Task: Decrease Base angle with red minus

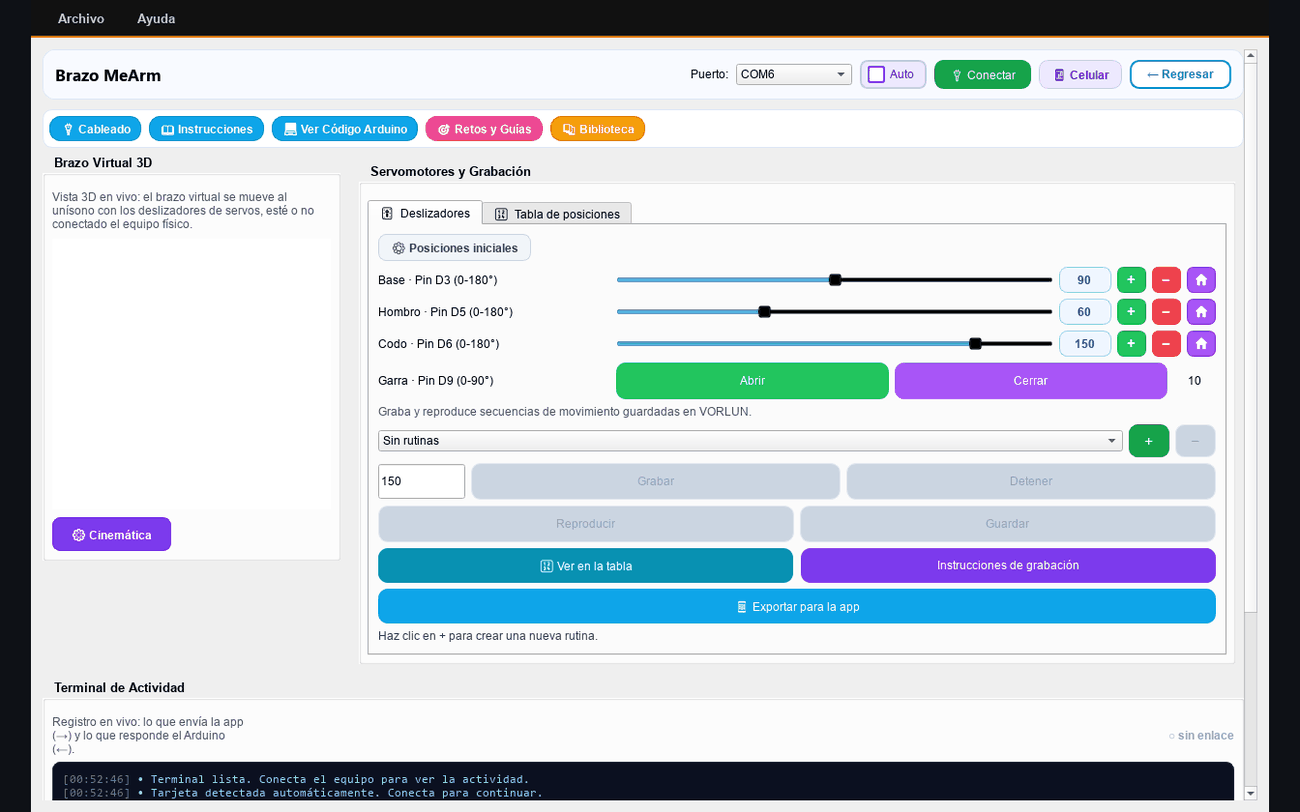Action: (1166, 280)
